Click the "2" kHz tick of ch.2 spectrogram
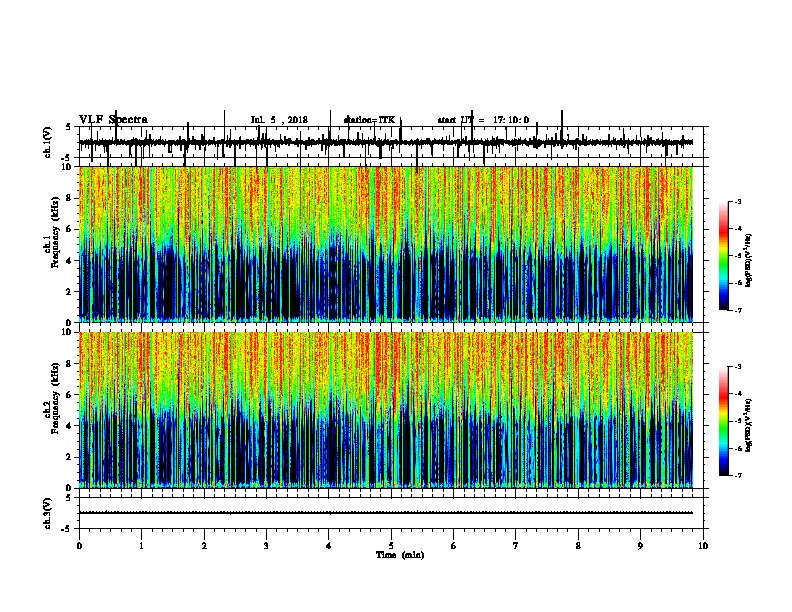This screenshot has height=612, width=792. coord(70,457)
